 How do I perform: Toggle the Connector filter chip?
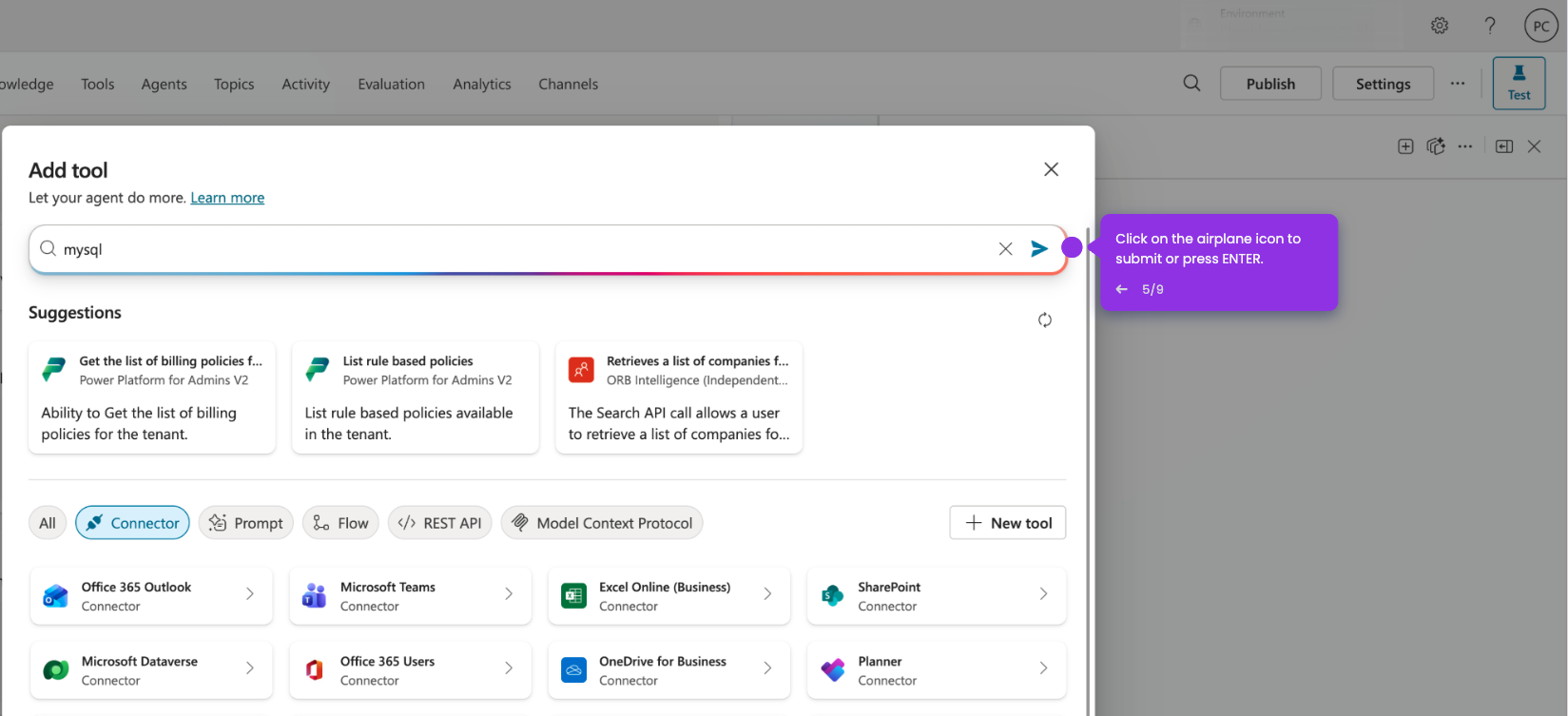[x=132, y=523]
